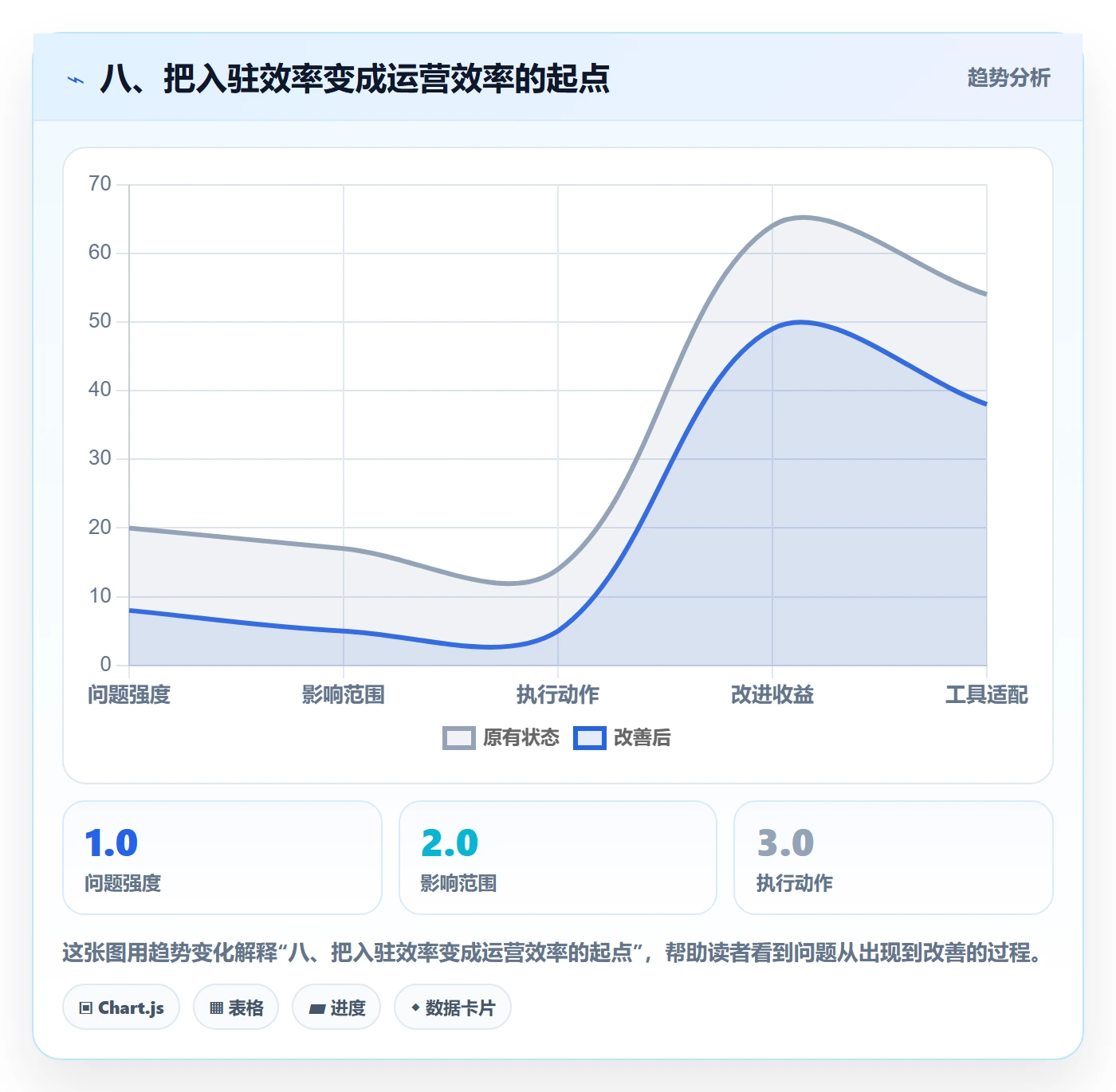Click the 问题强度 x-axis label
The image size is (1116, 1092).
tap(129, 695)
